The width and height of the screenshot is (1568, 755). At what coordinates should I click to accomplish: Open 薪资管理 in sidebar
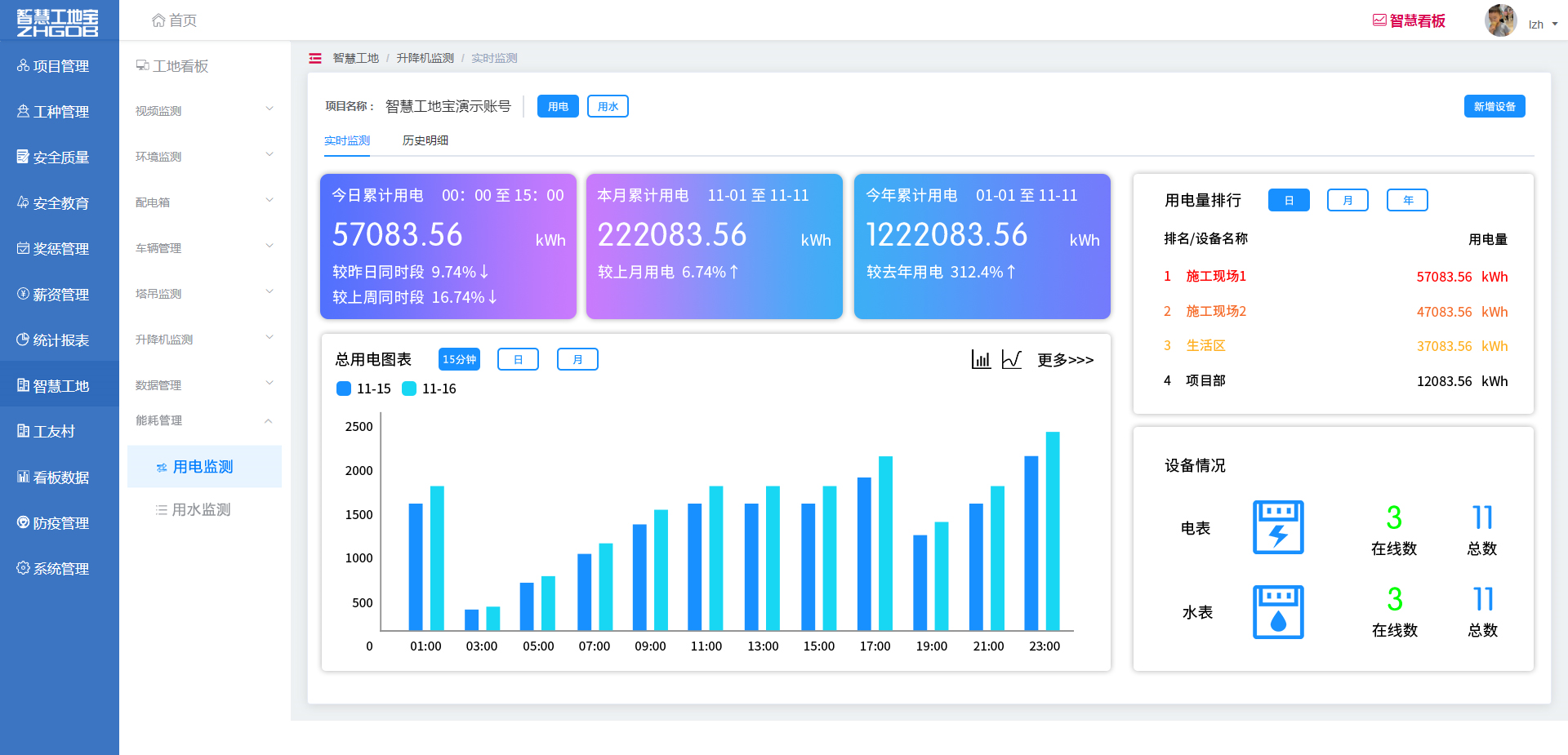point(60,295)
